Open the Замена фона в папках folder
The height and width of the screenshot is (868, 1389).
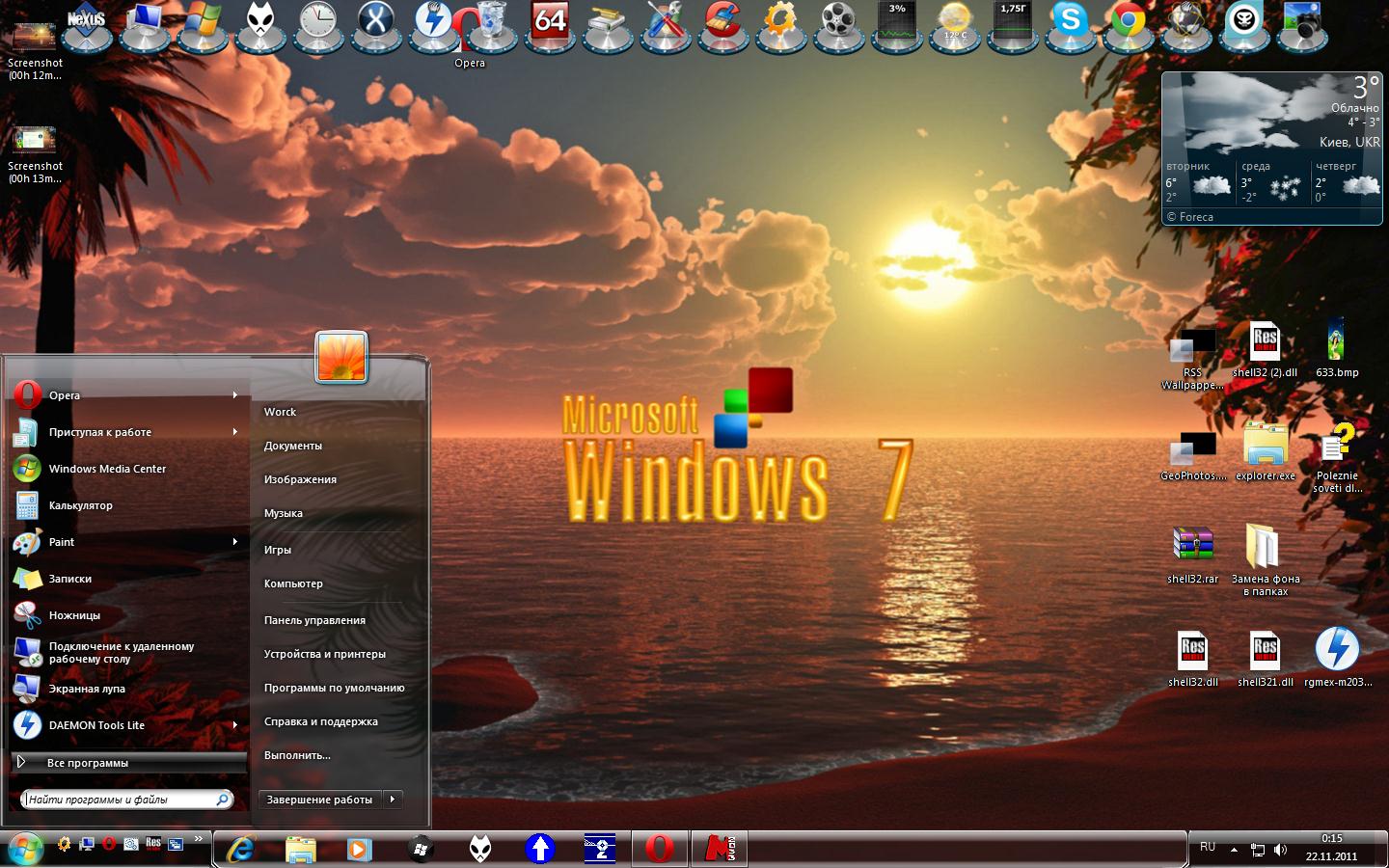coord(1266,559)
